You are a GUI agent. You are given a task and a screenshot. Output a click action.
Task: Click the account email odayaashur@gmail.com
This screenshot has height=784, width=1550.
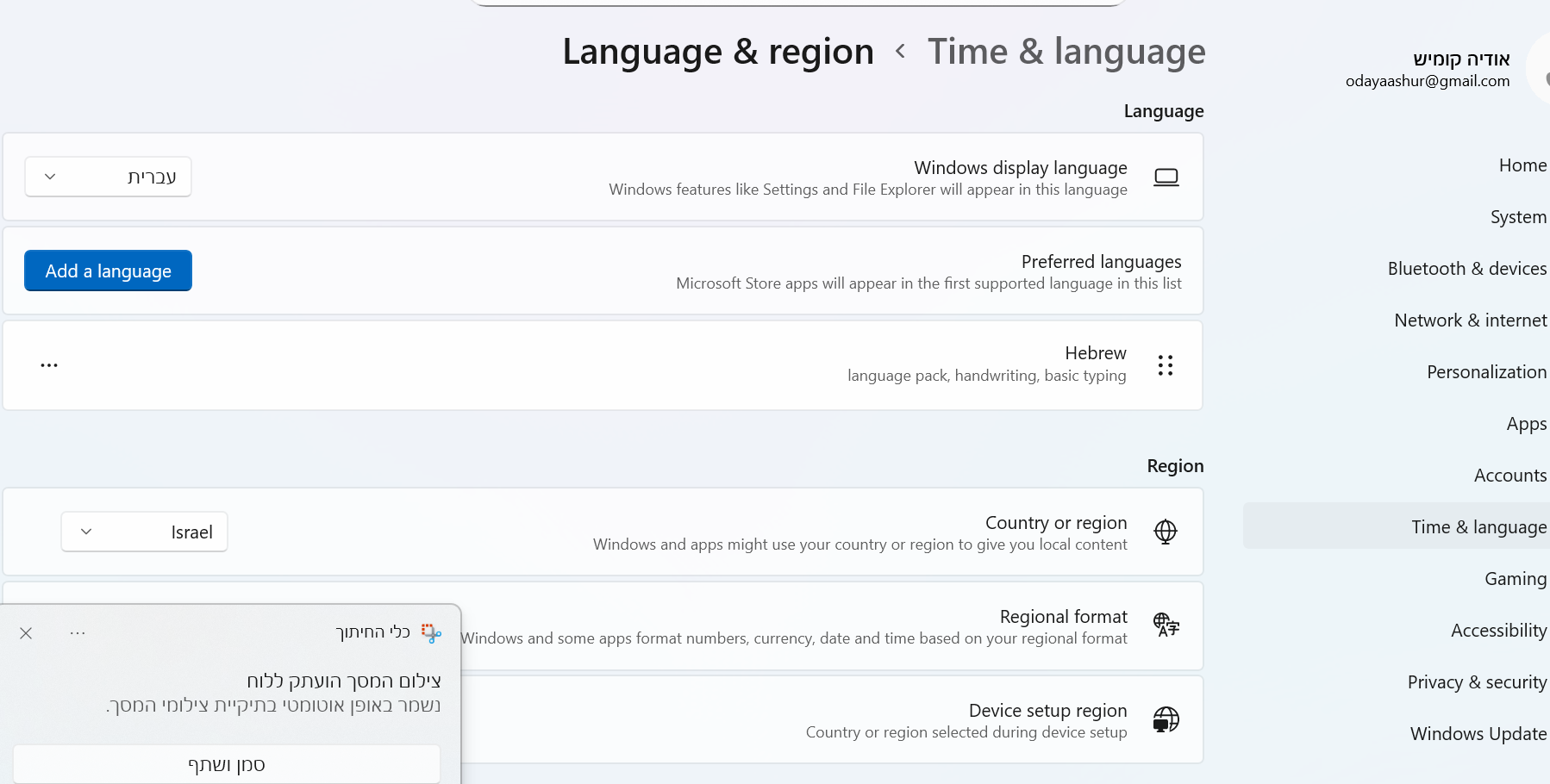[x=1427, y=81]
